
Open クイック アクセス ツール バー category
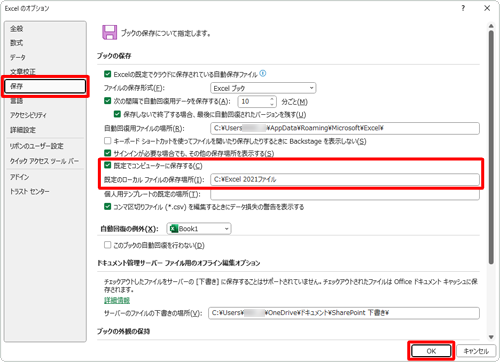45,161
